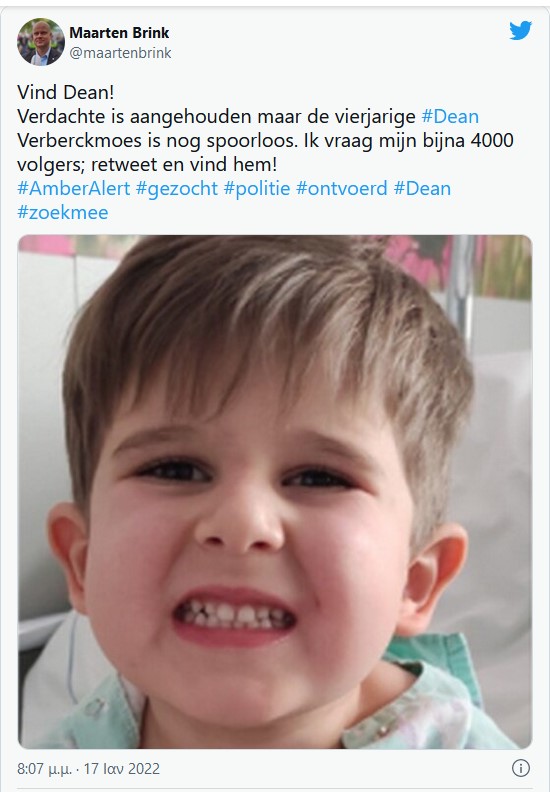Click the 'Vind Dean!' opening line
This screenshot has width=550, height=792.
coord(66,92)
